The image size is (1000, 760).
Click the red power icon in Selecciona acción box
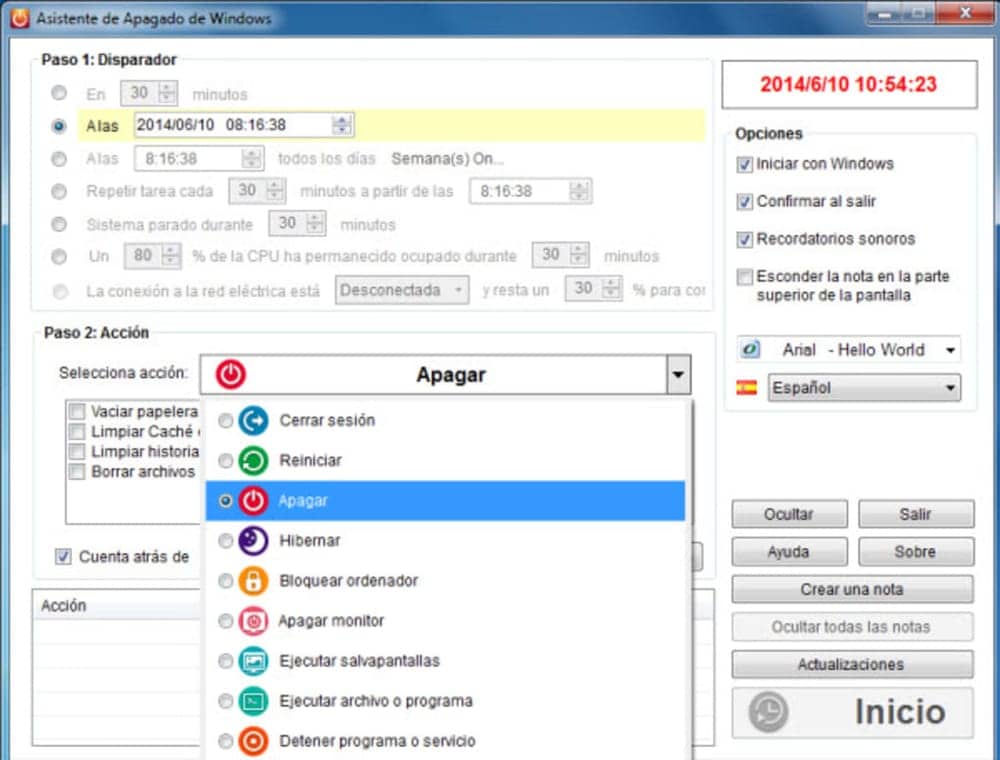coord(230,374)
